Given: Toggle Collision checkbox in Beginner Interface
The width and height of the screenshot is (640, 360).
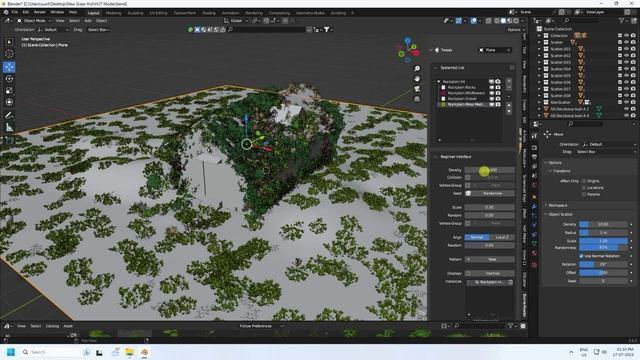Looking at the screenshot, I should (x=468, y=178).
